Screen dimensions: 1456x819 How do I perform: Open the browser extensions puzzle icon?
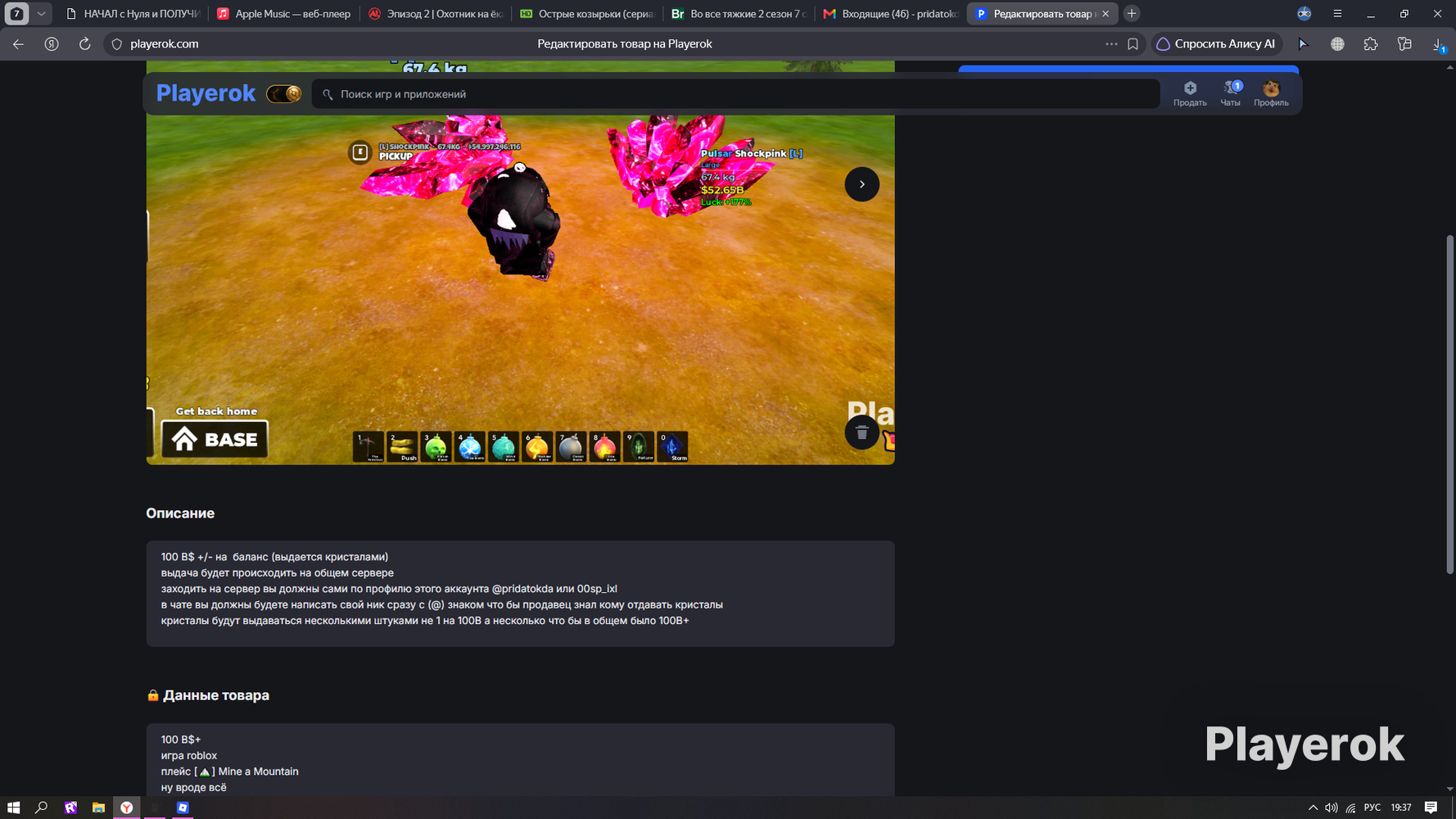click(x=1371, y=44)
